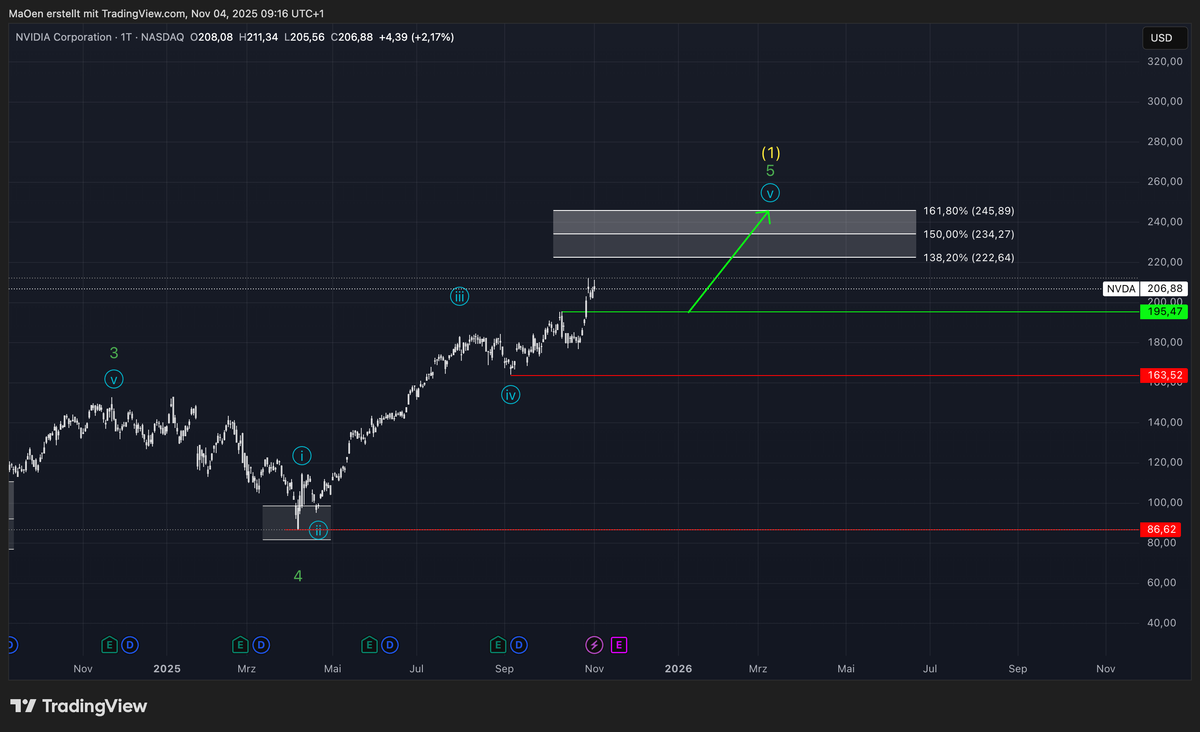Click the green 195,47 price label

(1163, 312)
